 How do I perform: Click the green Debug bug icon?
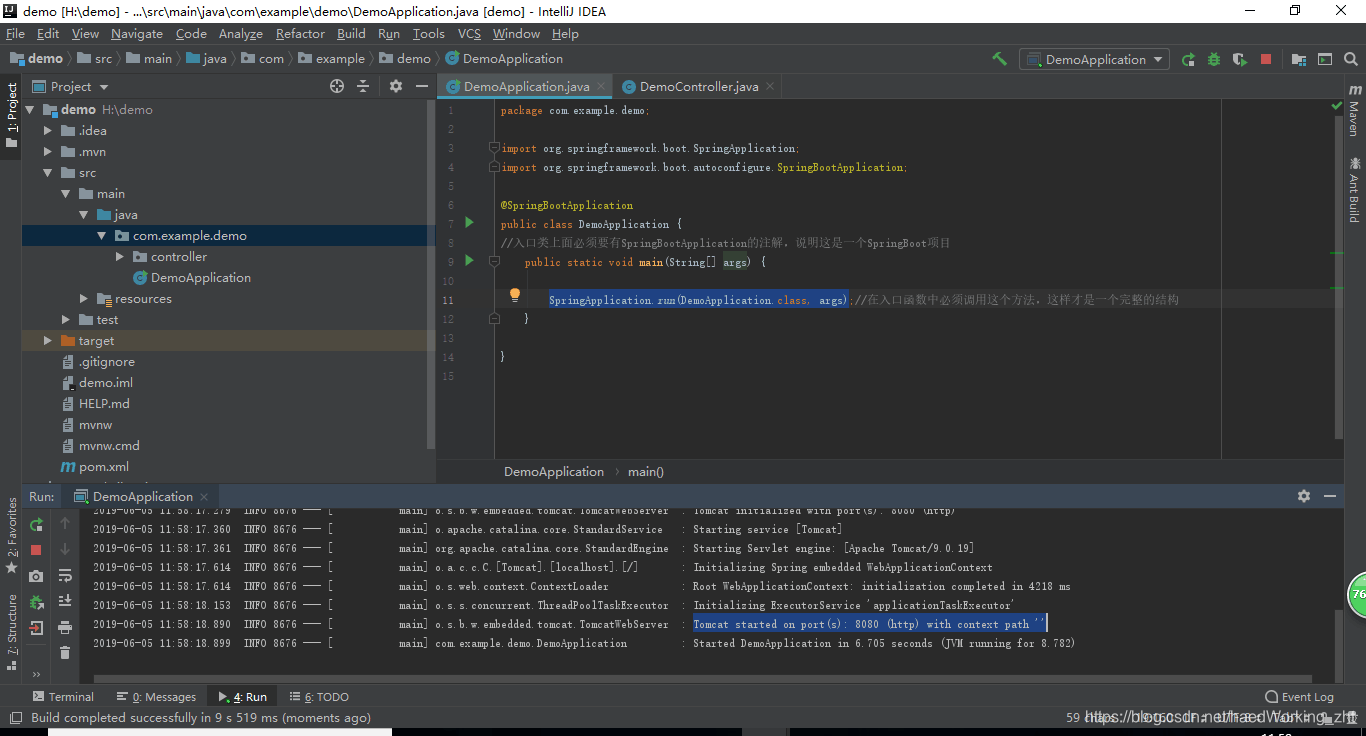pyautogui.click(x=1214, y=59)
